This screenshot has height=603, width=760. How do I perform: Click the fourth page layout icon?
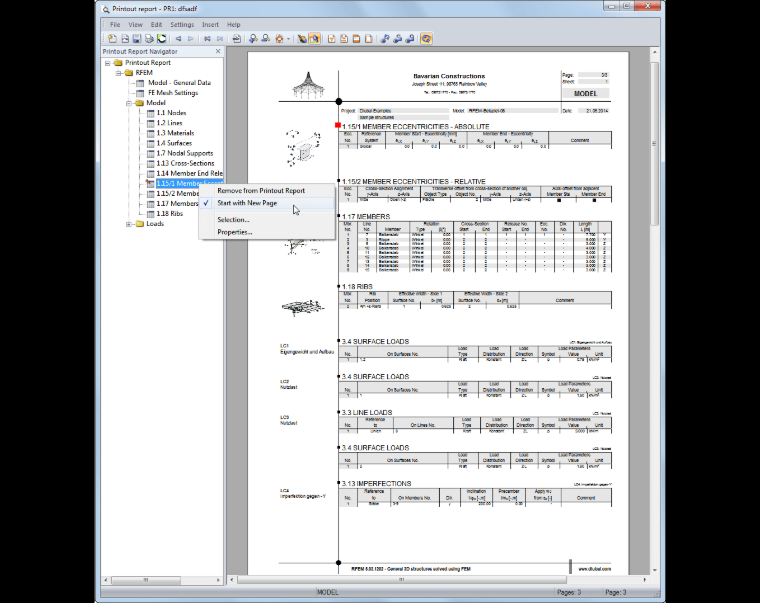(369, 39)
